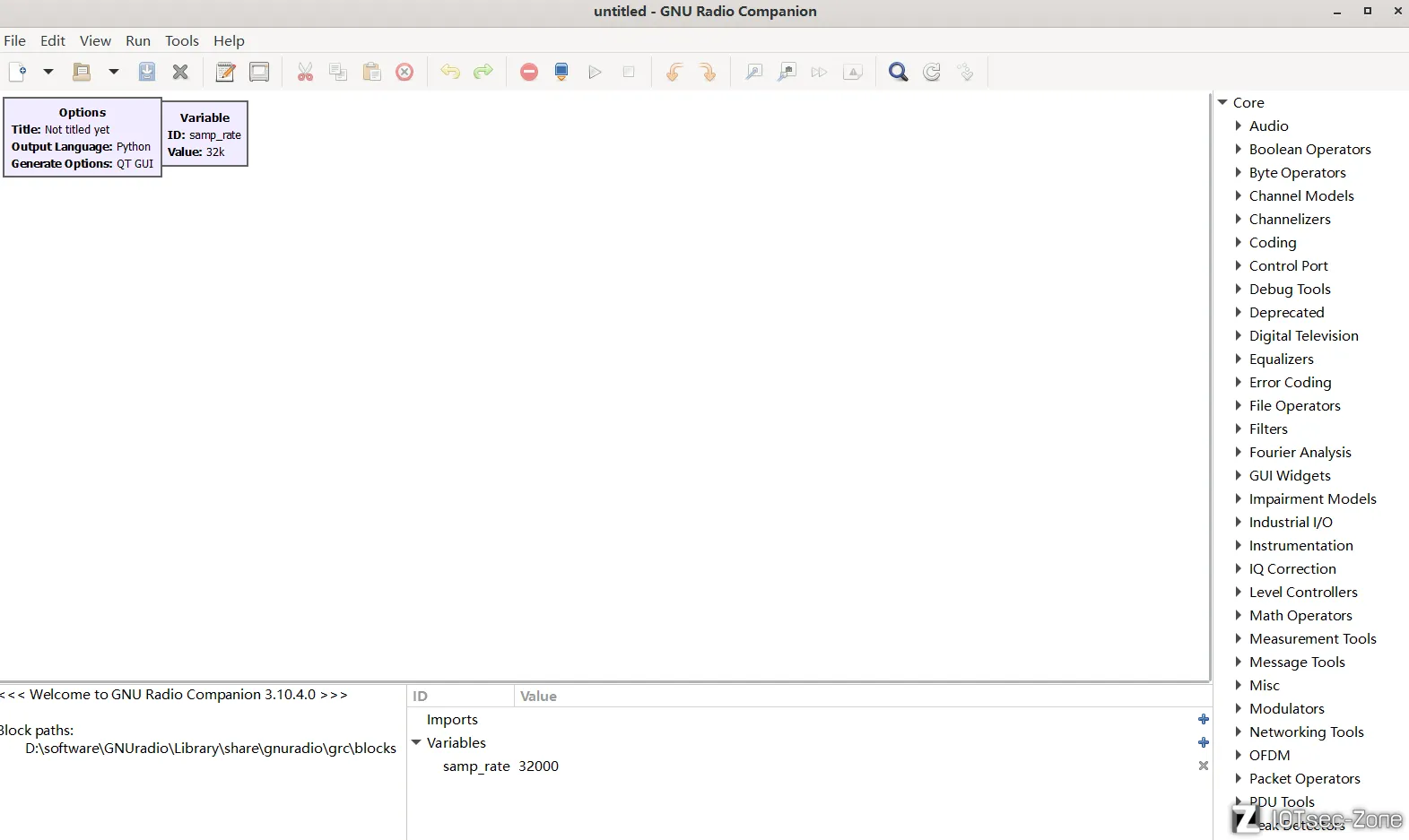Open the Help menu
The image size is (1409, 840).
point(229,40)
